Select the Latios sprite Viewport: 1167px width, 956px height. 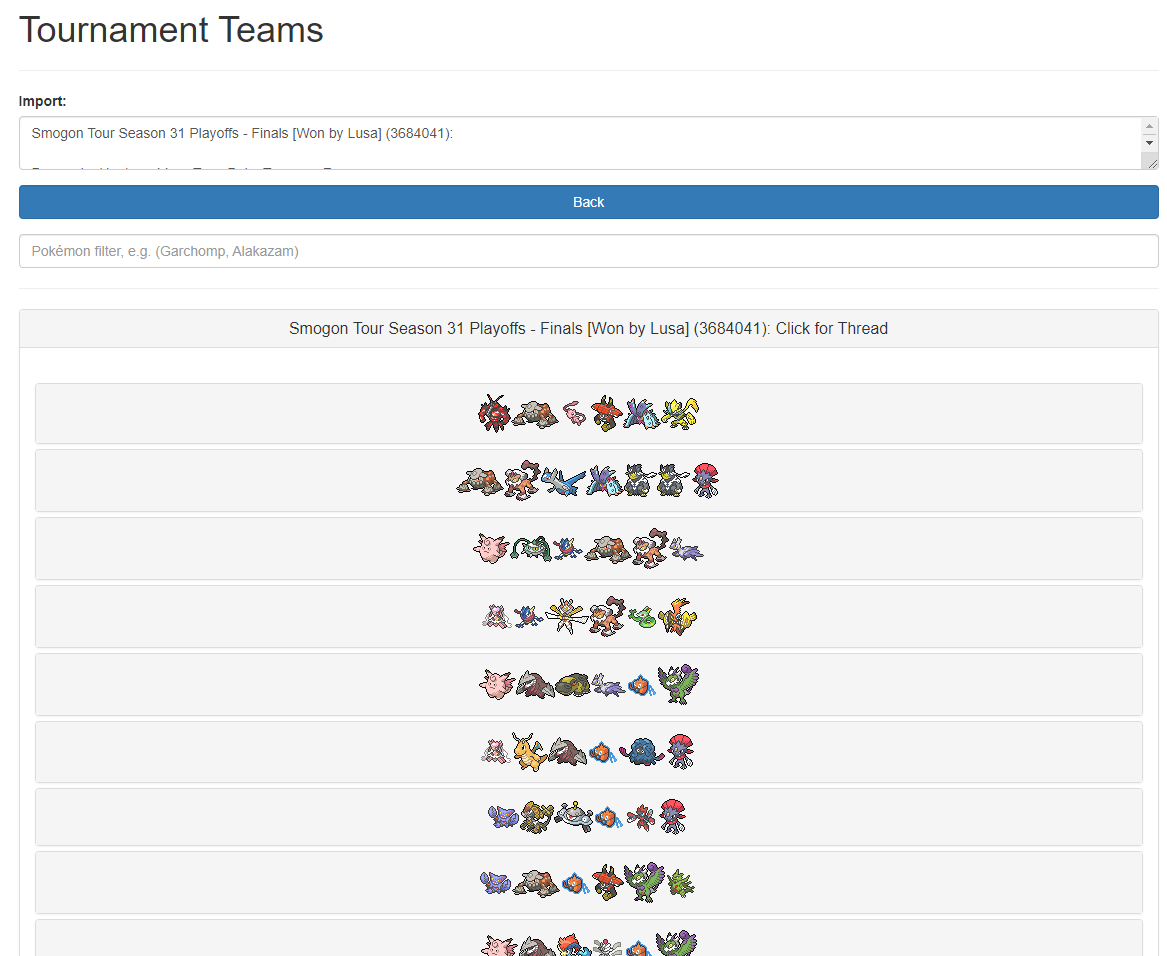tap(563, 481)
